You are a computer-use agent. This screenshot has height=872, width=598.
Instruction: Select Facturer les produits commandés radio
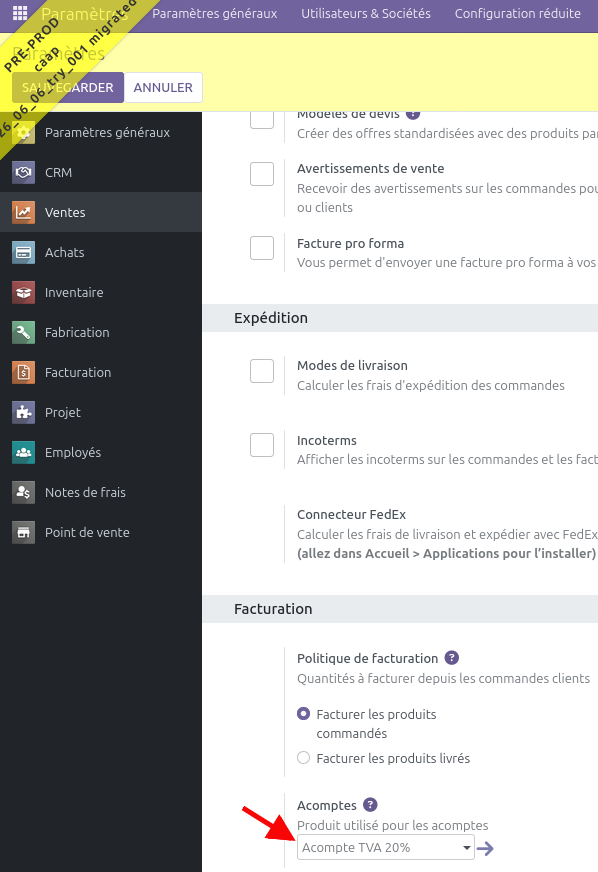tap(303, 714)
